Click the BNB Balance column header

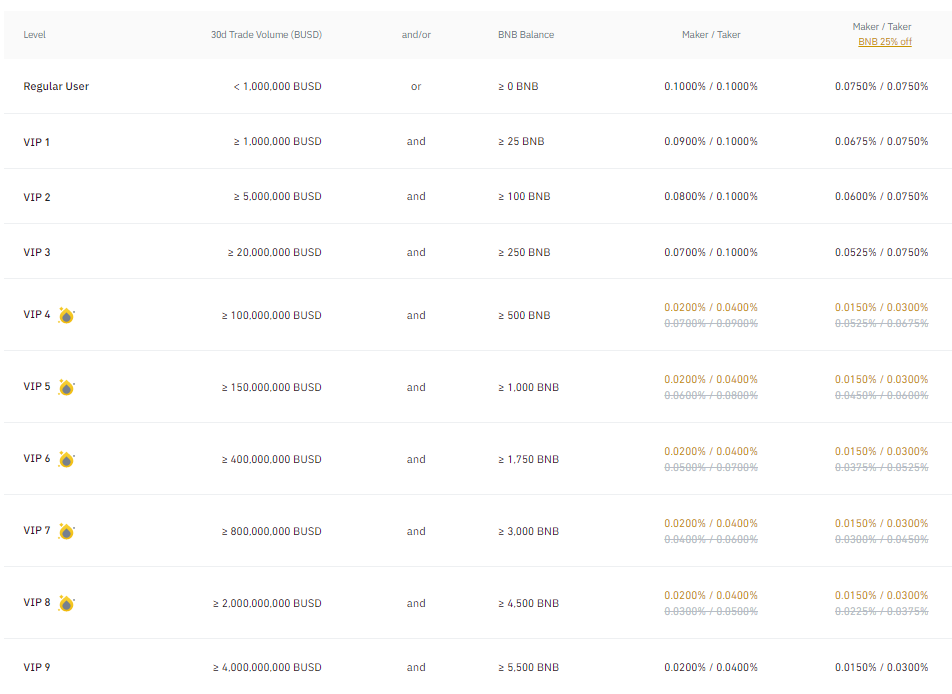[x=526, y=35]
